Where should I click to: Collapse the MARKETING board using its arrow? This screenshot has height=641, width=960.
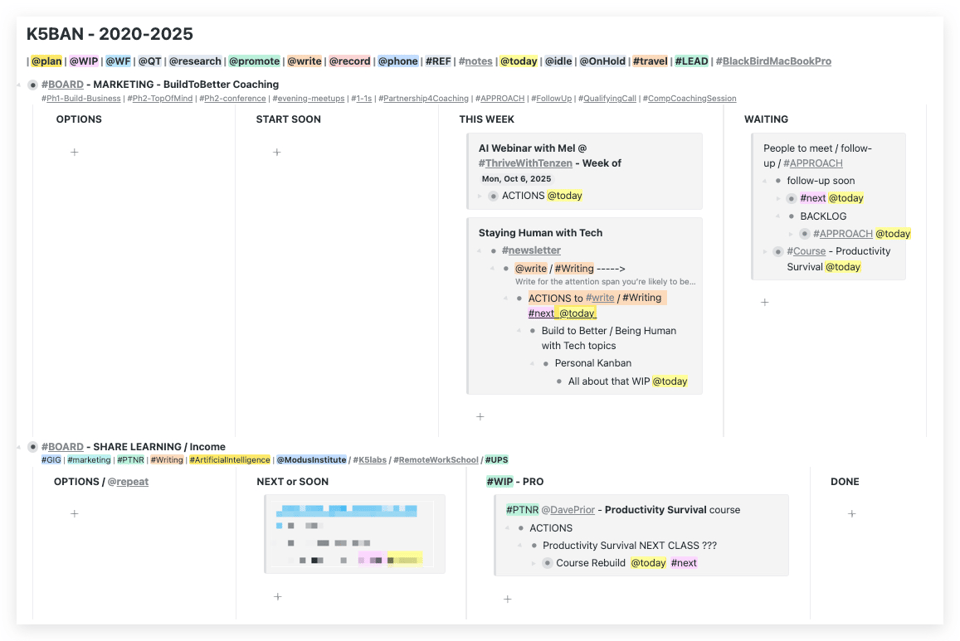(x=20, y=85)
